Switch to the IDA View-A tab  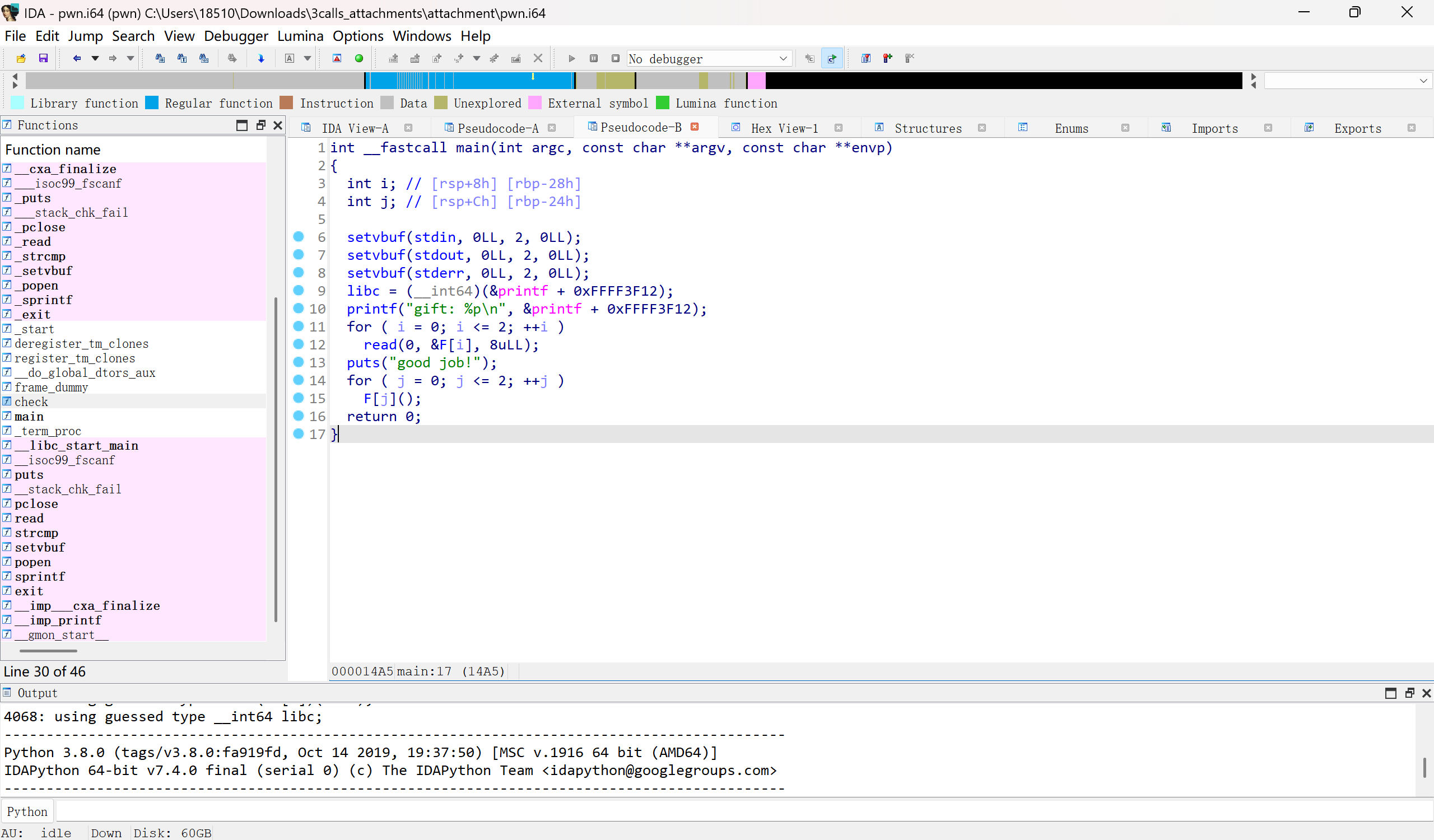pos(355,129)
